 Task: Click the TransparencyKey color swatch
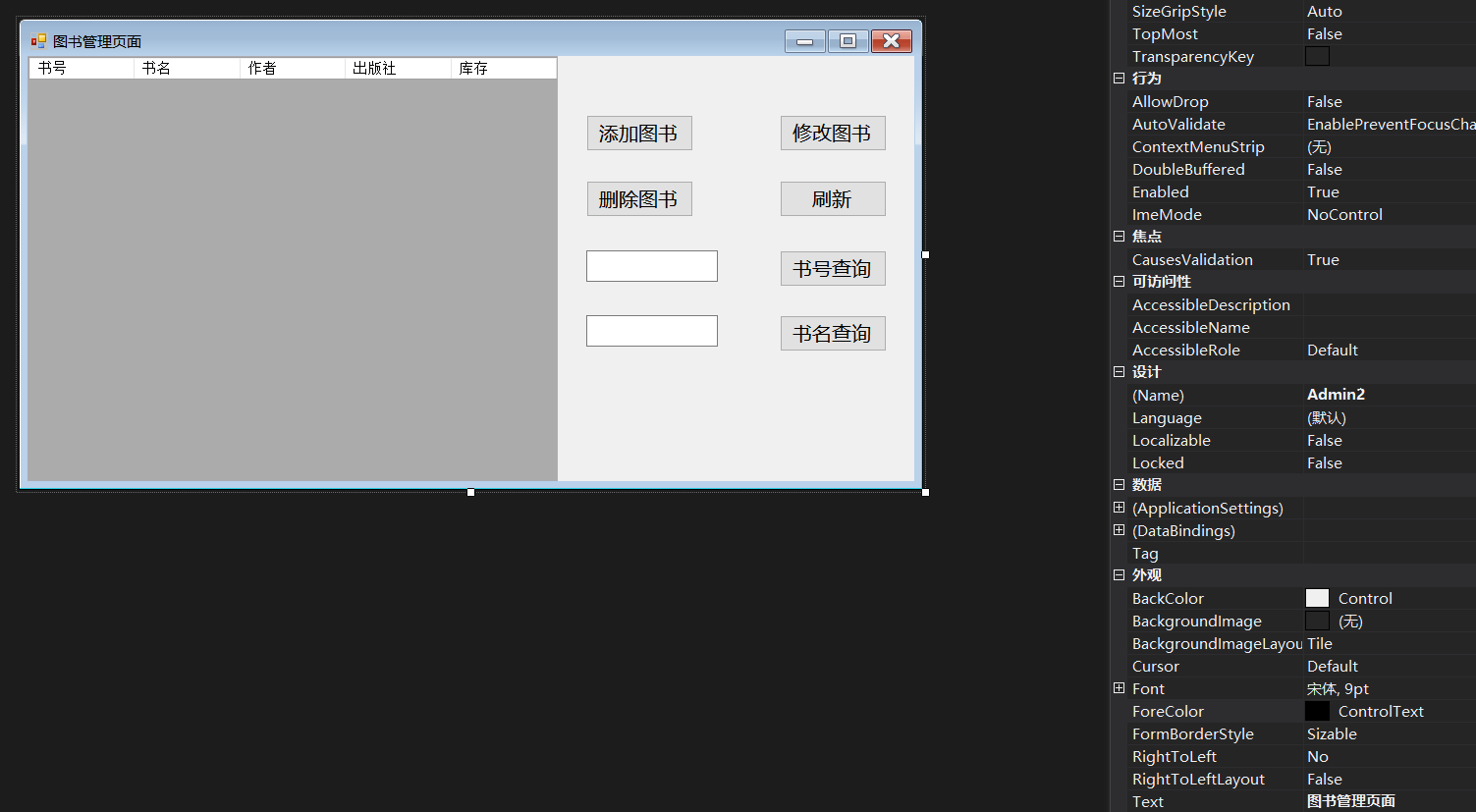(1317, 56)
